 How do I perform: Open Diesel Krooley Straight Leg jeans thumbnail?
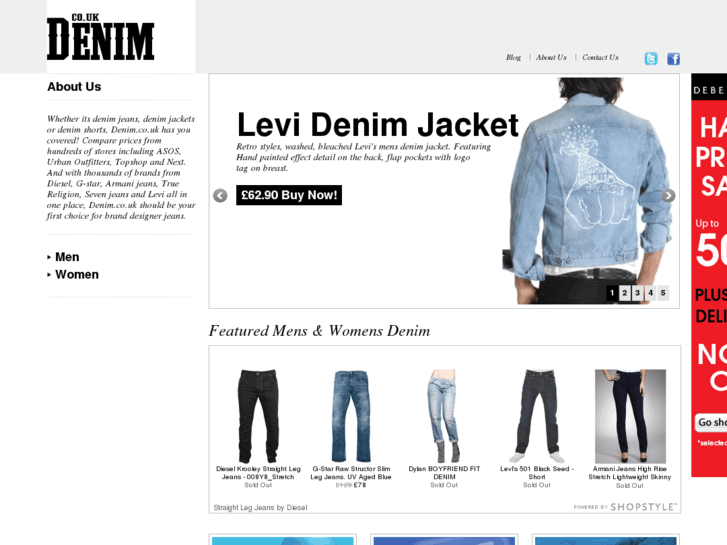click(x=258, y=416)
